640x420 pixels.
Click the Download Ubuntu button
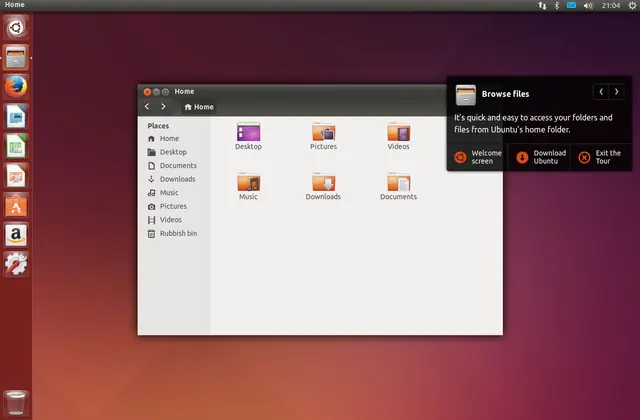(x=539, y=157)
